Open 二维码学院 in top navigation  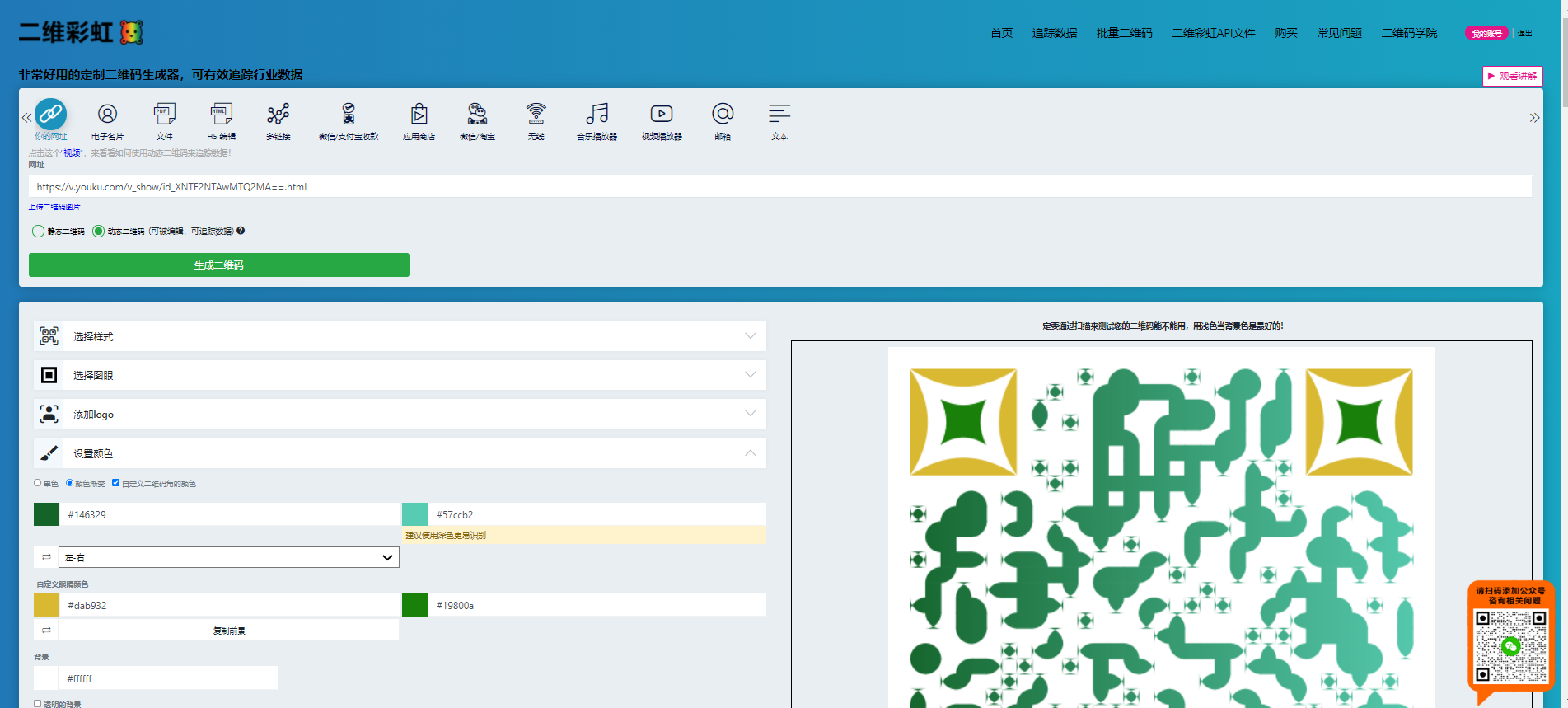pos(1409,33)
